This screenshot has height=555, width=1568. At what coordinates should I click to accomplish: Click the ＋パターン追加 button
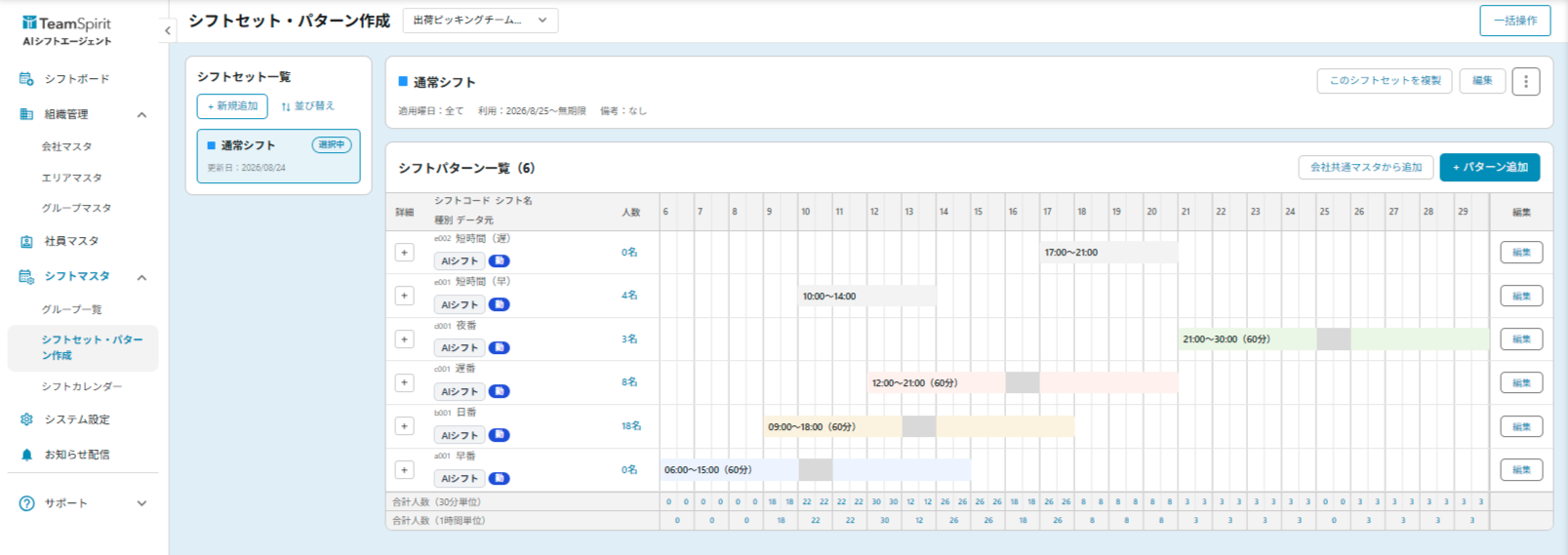click(1490, 168)
